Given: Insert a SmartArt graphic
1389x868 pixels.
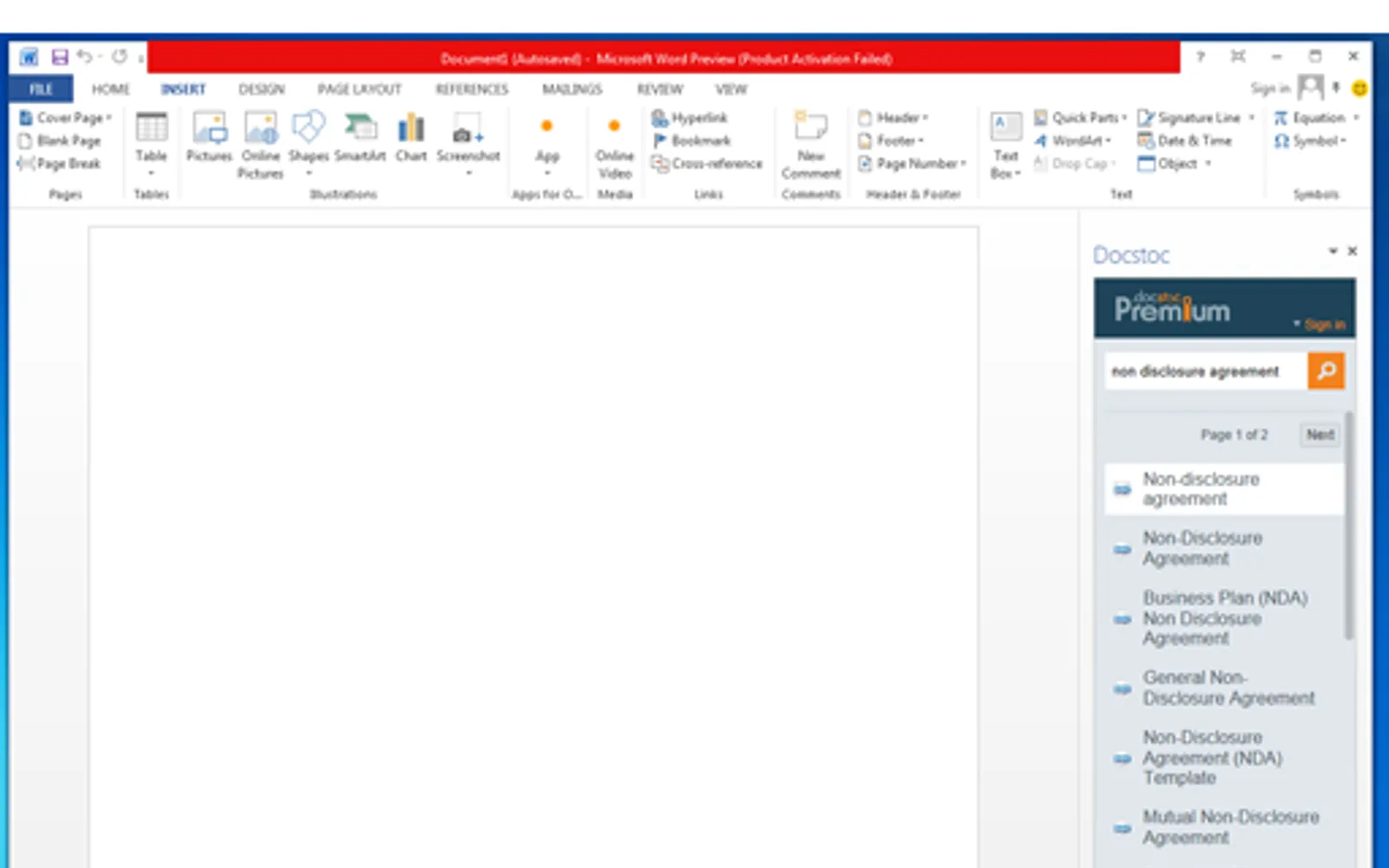Looking at the screenshot, I should (360, 138).
